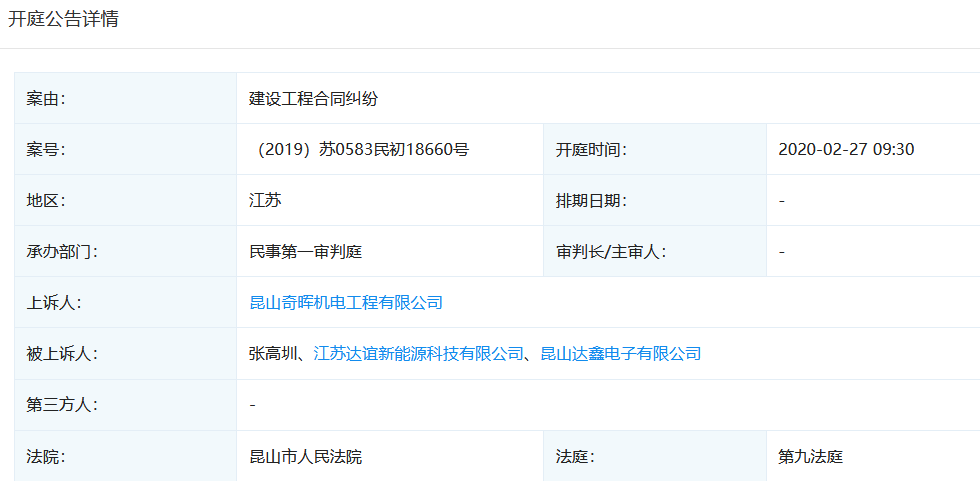Select the name 张高圳
Screen dimensions: 980x481
(x=273, y=354)
